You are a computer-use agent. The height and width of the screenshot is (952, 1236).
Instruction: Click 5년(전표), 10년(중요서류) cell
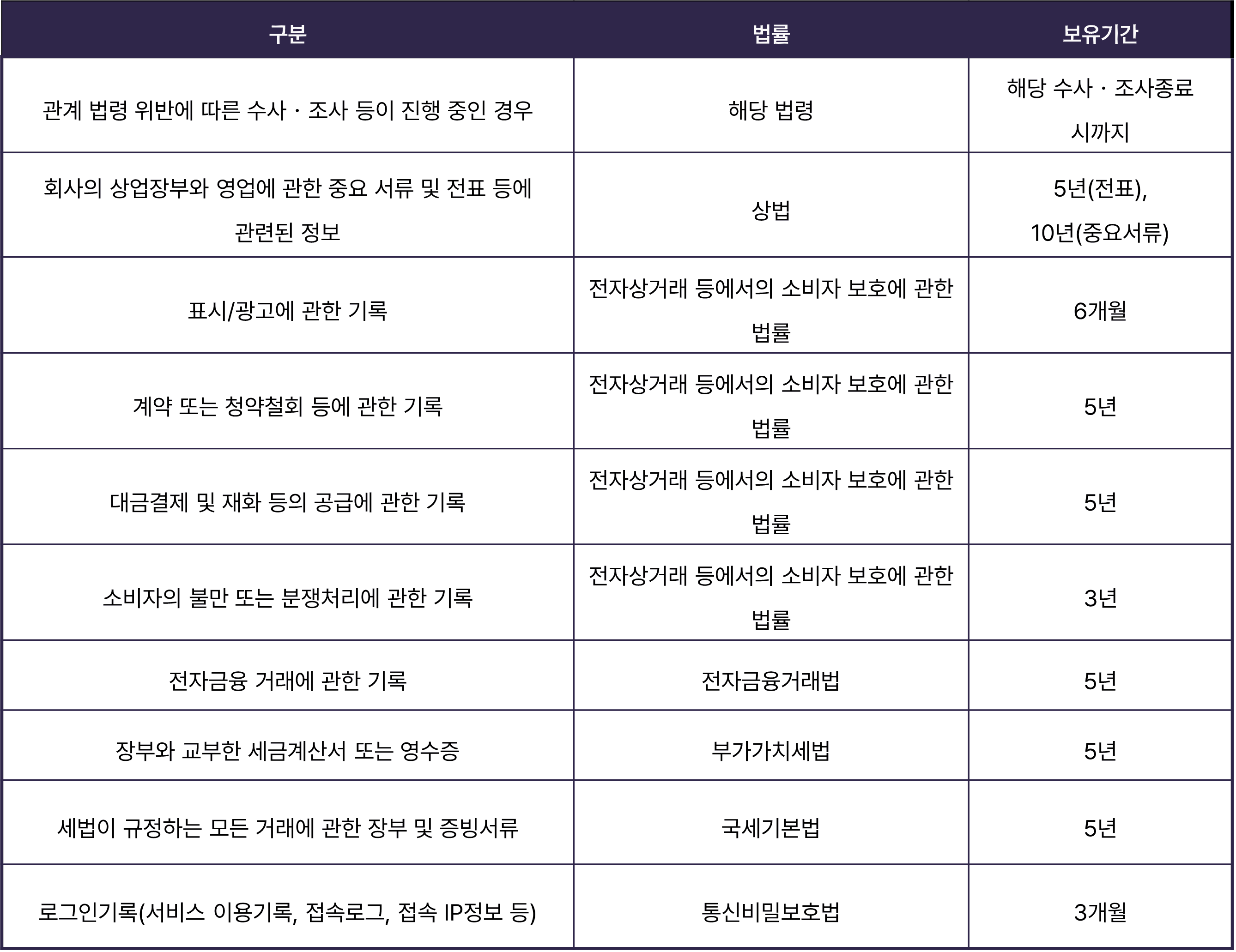click(1100, 211)
